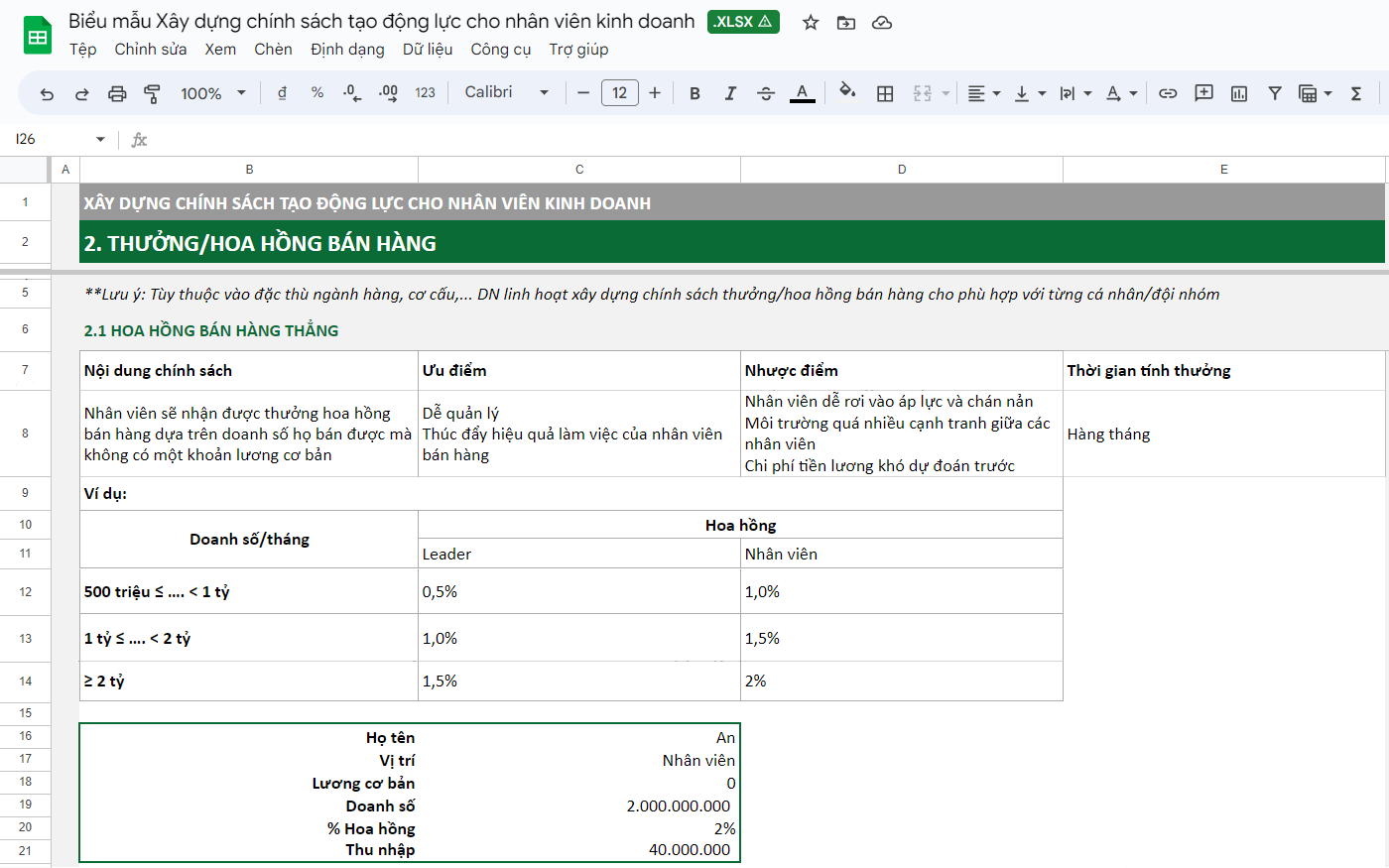Insert a link
Image resolution: width=1389 pixels, height=868 pixels.
click(1168, 93)
